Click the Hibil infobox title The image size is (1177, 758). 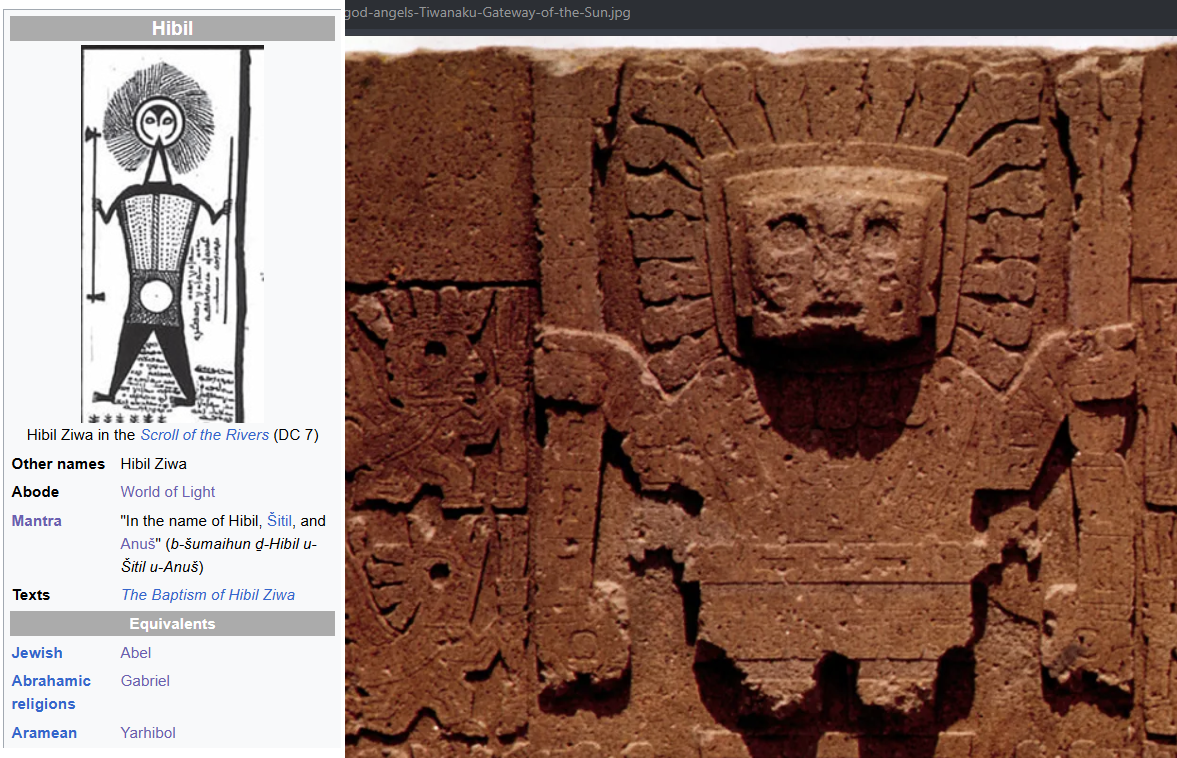173,29
